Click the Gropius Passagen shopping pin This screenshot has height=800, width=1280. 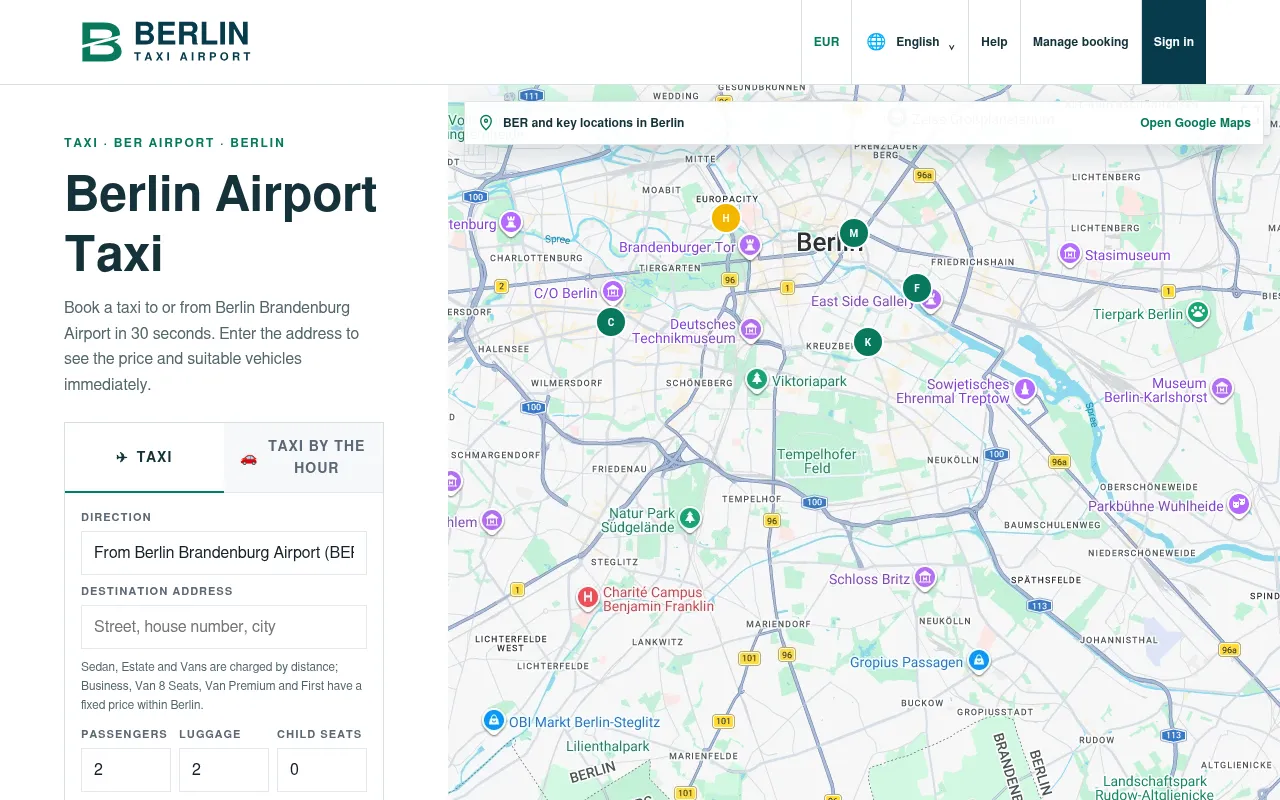pyautogui.click(x=979, y=661)
